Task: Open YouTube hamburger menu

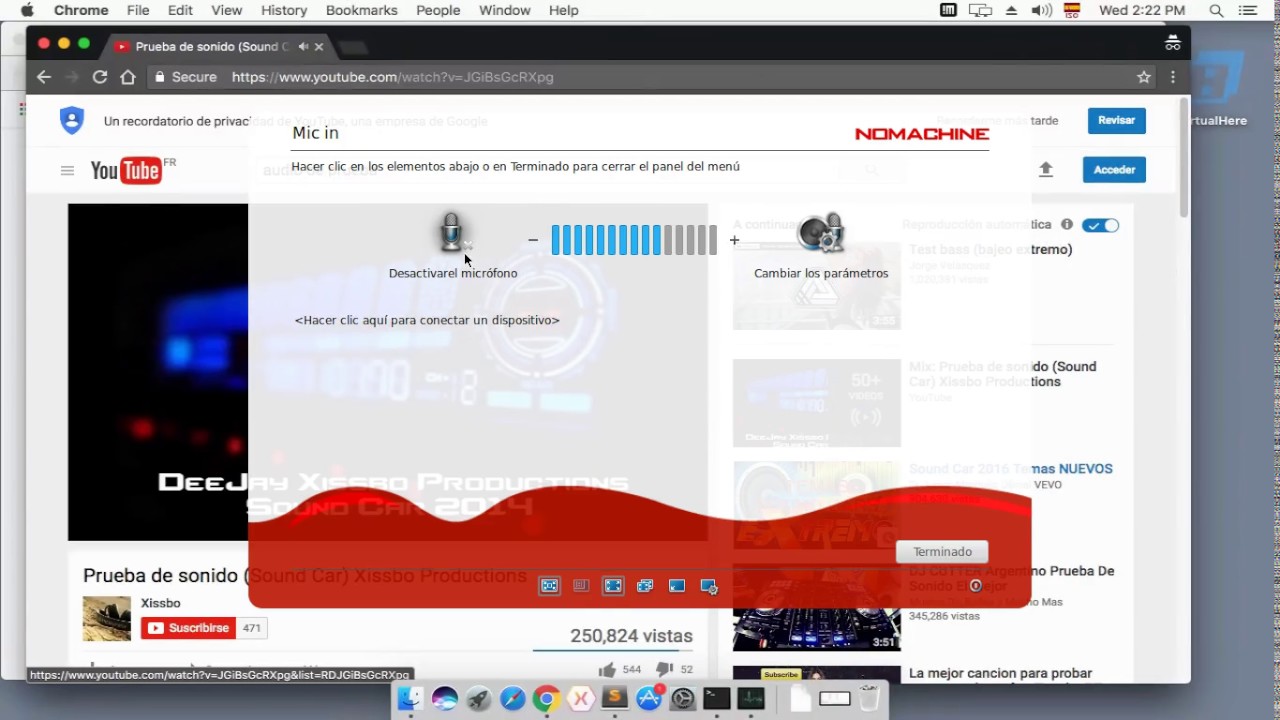Action: (67, 171)
